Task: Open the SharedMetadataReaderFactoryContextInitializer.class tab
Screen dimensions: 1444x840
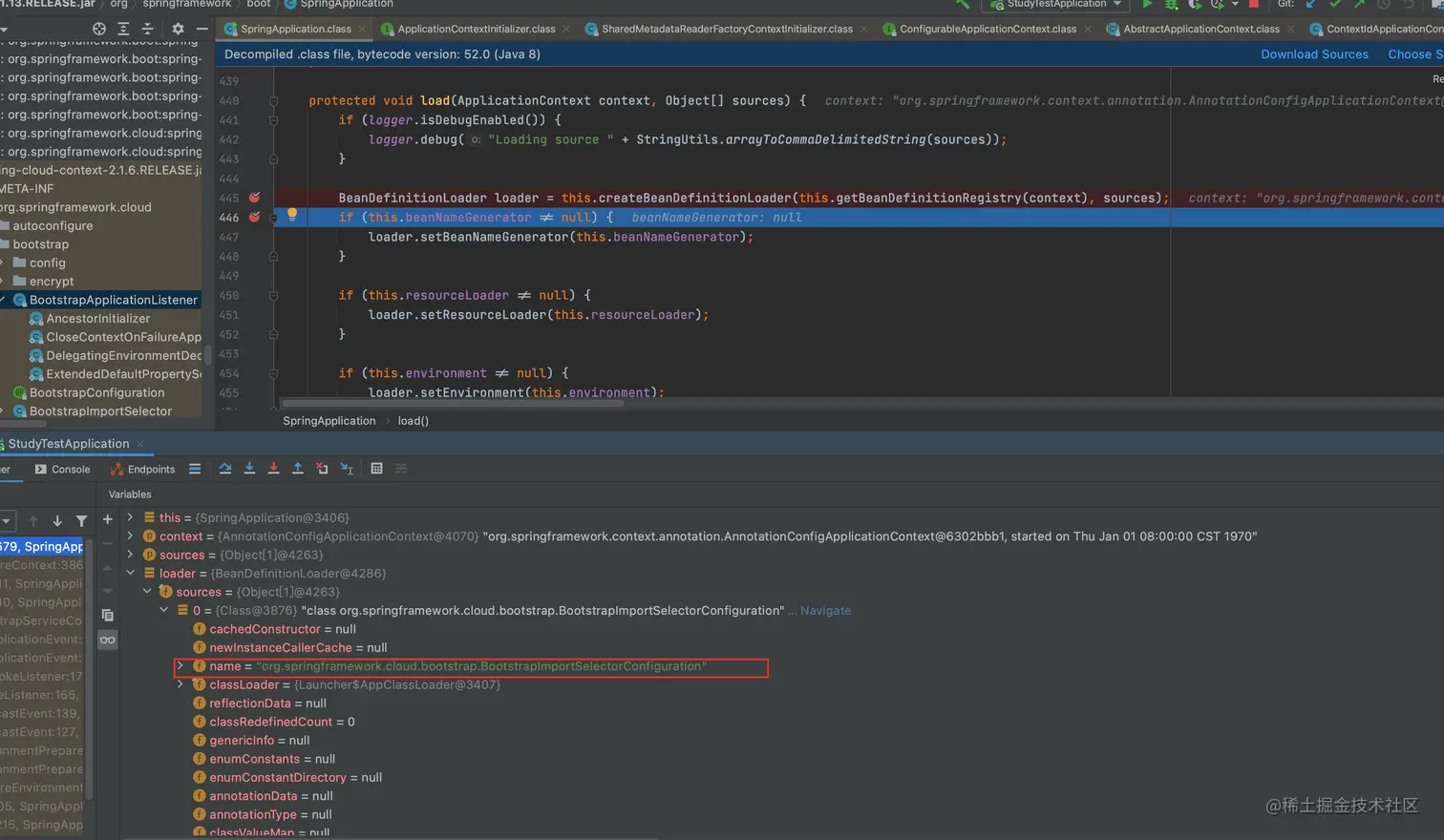Action: click(727, 30)
